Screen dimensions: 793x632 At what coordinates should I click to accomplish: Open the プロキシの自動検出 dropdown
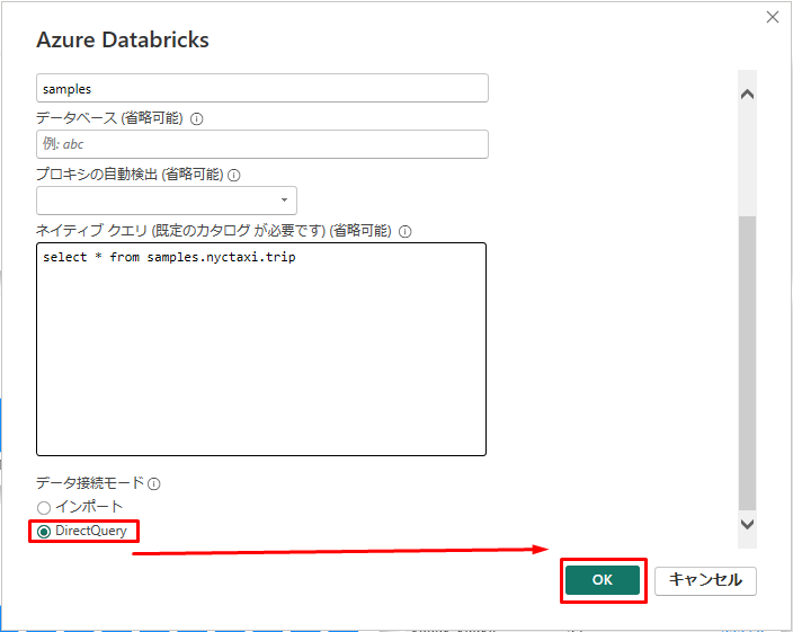click(166, 200)
